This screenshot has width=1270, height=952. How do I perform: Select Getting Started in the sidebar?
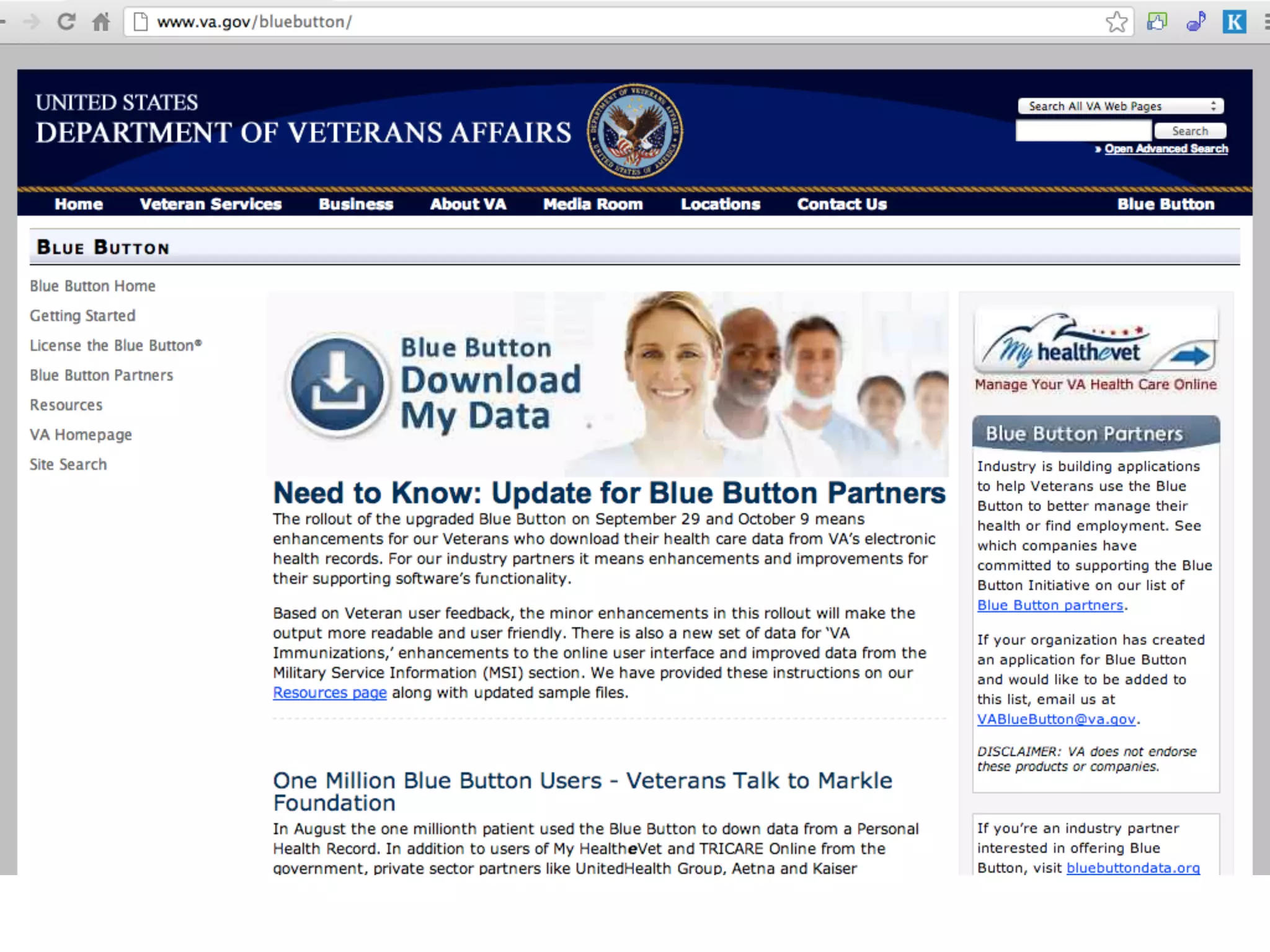tap(82, 315)
